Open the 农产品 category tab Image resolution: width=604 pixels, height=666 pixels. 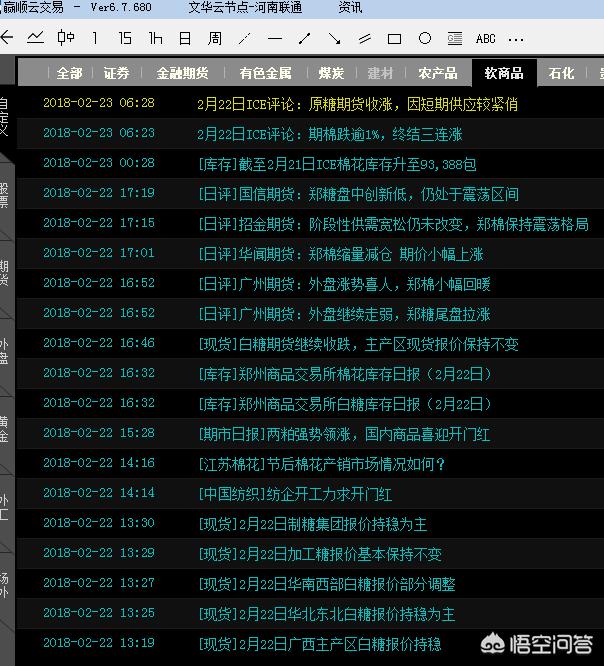[438, 73]
